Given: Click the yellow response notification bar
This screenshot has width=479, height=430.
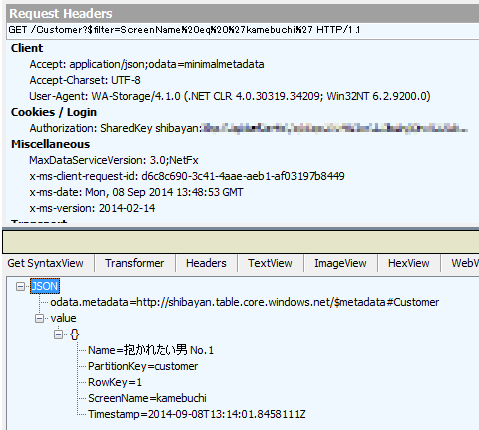Looking at the screenshot, I should pos(241,242).
